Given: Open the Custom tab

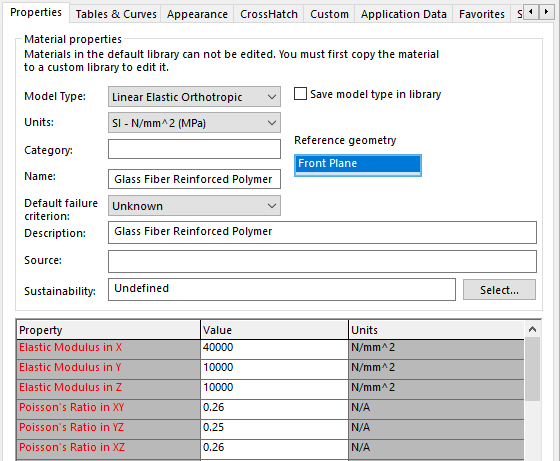Looking at the screenshot, I should (x=329, y=14).
